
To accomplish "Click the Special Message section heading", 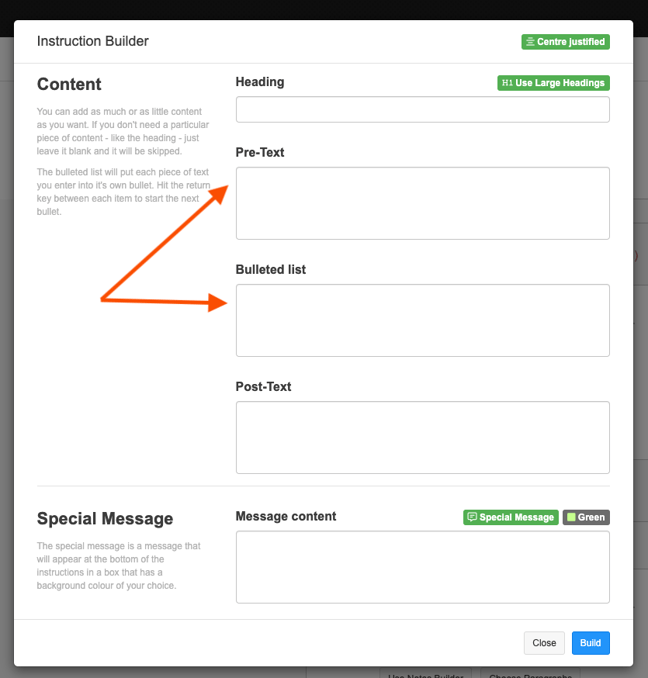I will 105,518.
